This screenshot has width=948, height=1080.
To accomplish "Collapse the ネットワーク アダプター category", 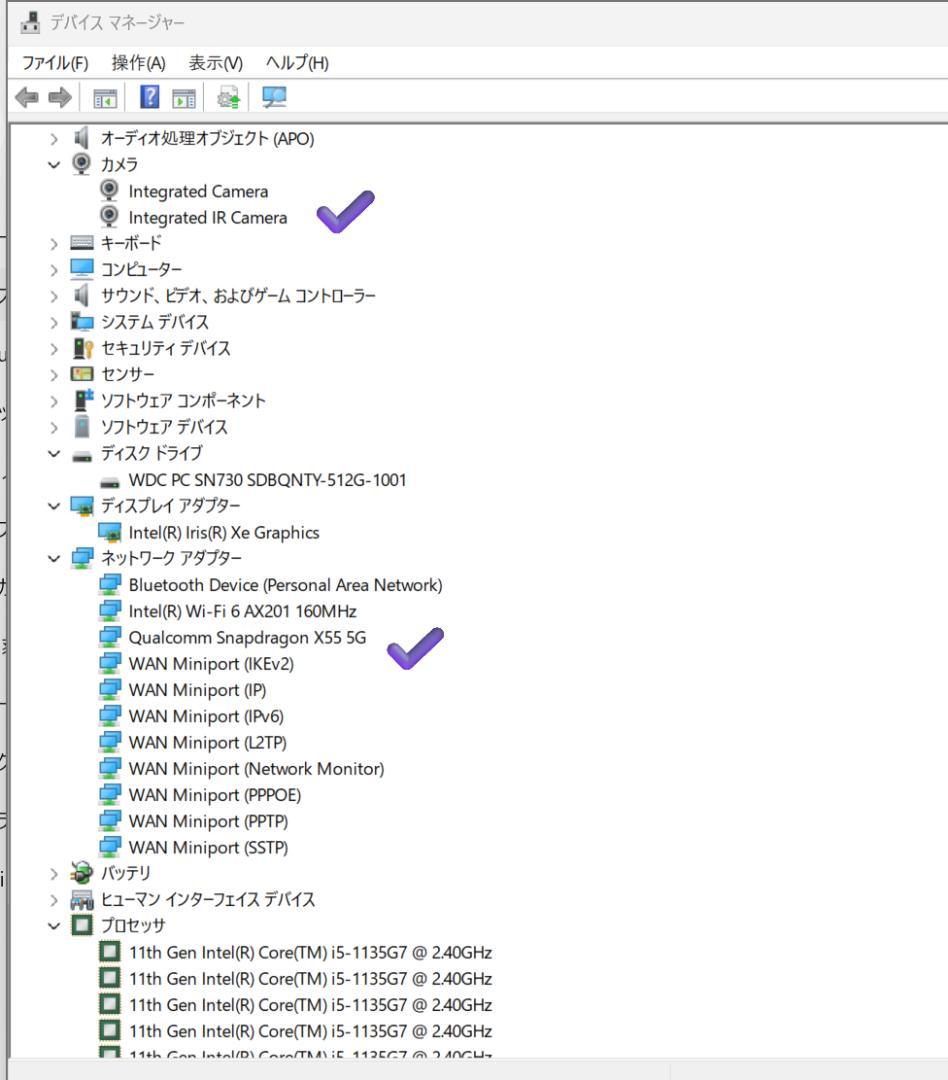I will [54, 559].
